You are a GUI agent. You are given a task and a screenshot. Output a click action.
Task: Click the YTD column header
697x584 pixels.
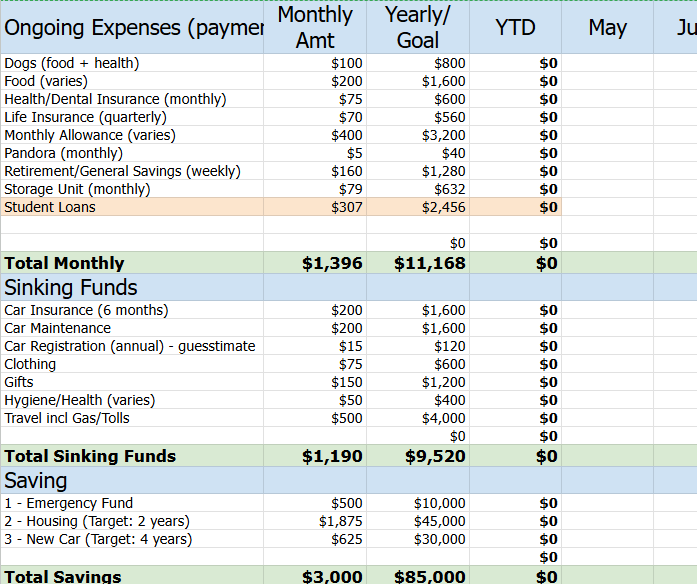(515, 27)
